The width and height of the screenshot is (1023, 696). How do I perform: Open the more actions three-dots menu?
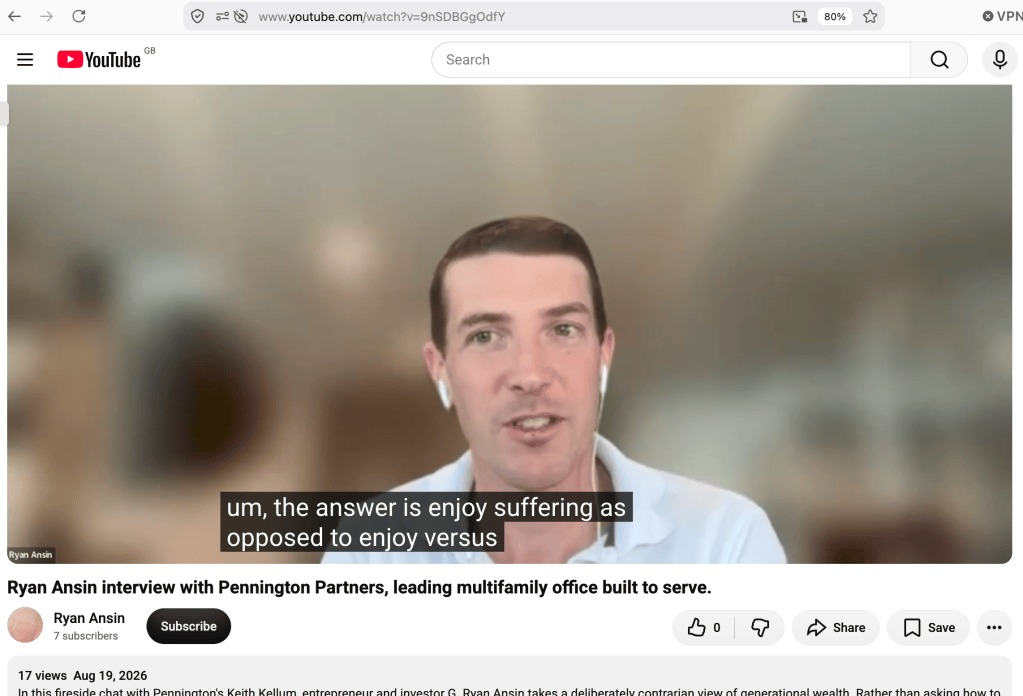[994, 628]
